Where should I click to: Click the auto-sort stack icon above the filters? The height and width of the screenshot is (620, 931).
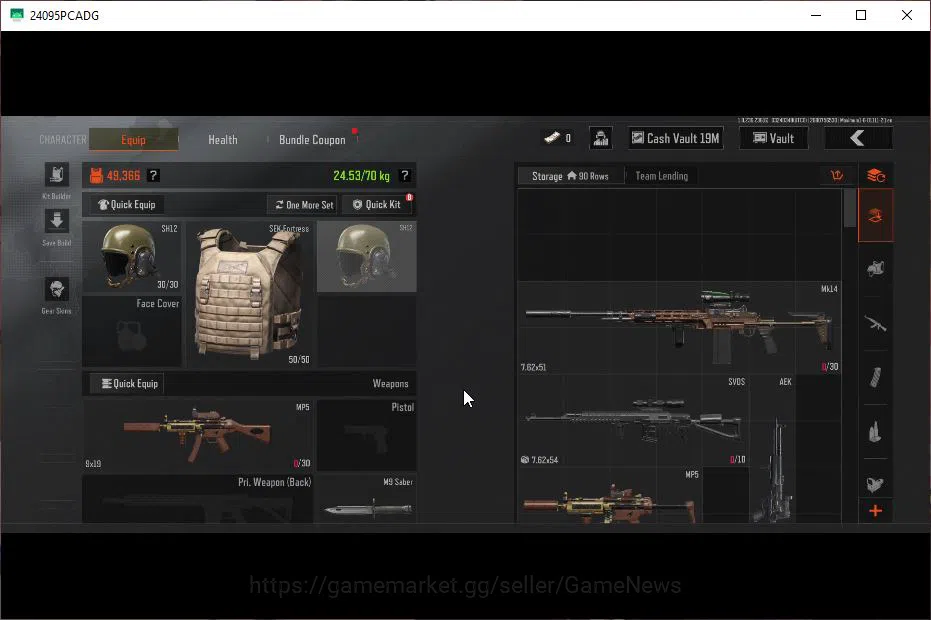pos(876,176)
